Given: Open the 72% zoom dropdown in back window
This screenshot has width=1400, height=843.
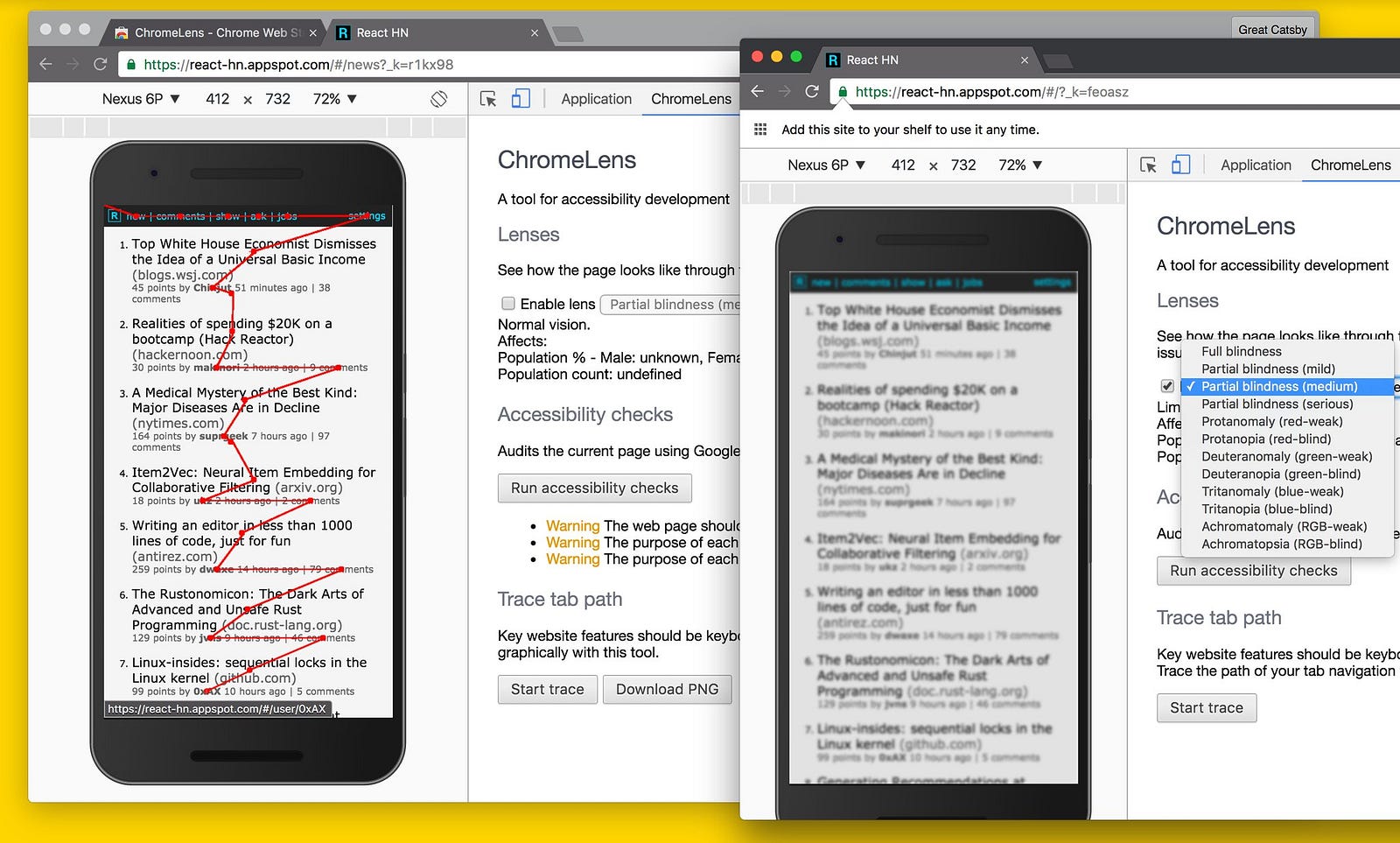Looking at the screenshot, I should coord(335,99).
